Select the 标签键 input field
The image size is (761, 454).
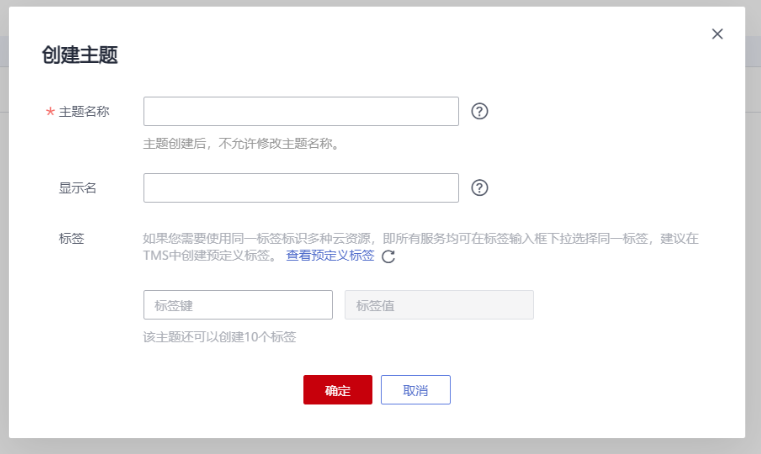238,305
